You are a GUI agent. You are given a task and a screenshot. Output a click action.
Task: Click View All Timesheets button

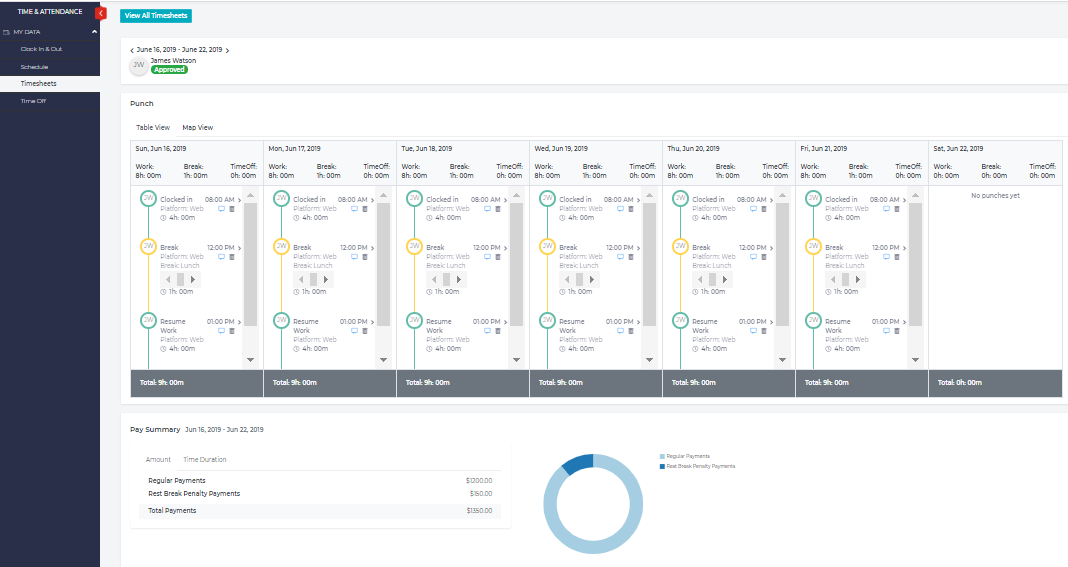pyautogui.click(x=155, y=16)
